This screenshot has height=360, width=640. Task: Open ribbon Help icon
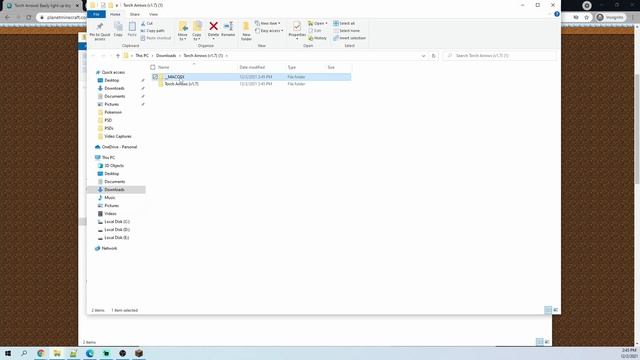(x=557, y=14)
